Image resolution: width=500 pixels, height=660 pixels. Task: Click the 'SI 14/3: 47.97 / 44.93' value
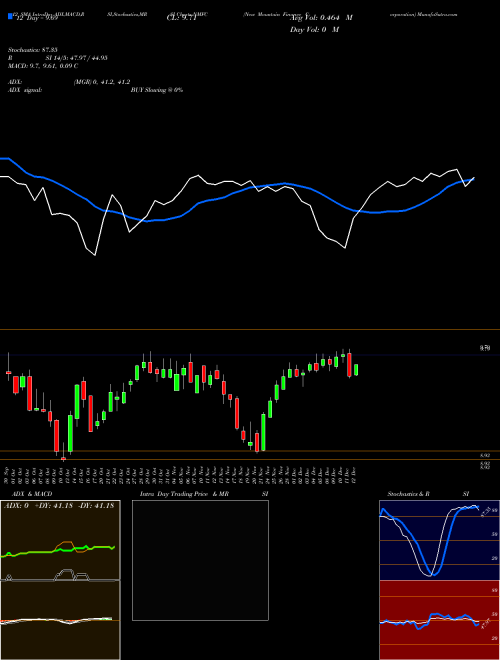coord(77,58)
